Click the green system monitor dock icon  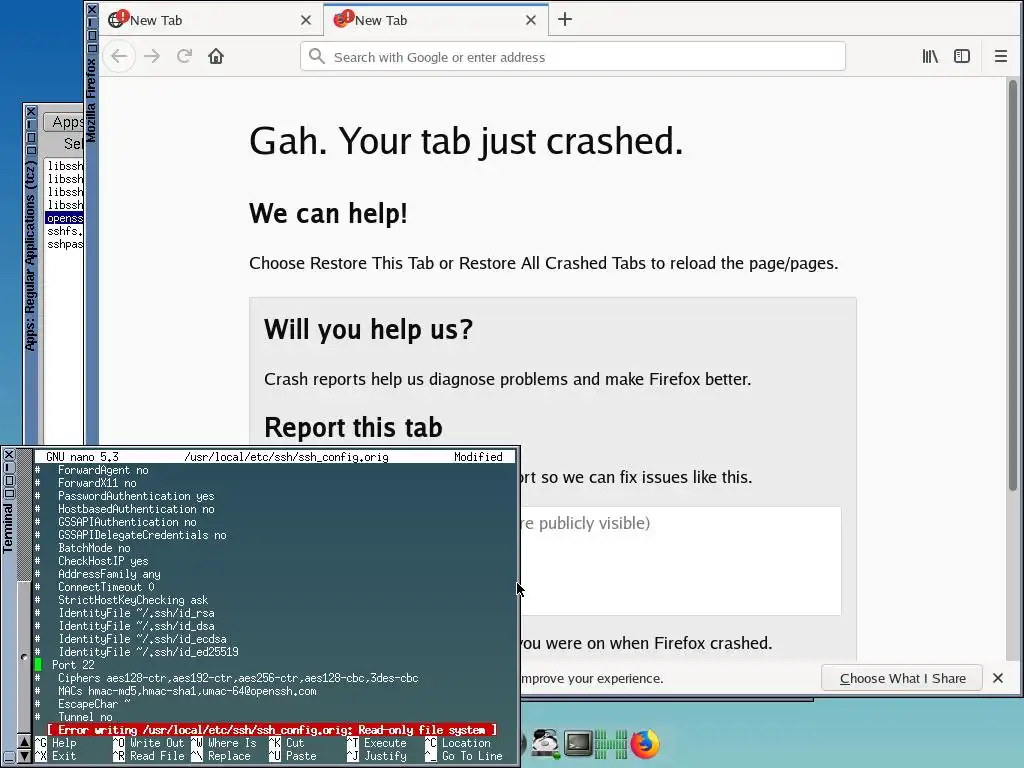611,744
